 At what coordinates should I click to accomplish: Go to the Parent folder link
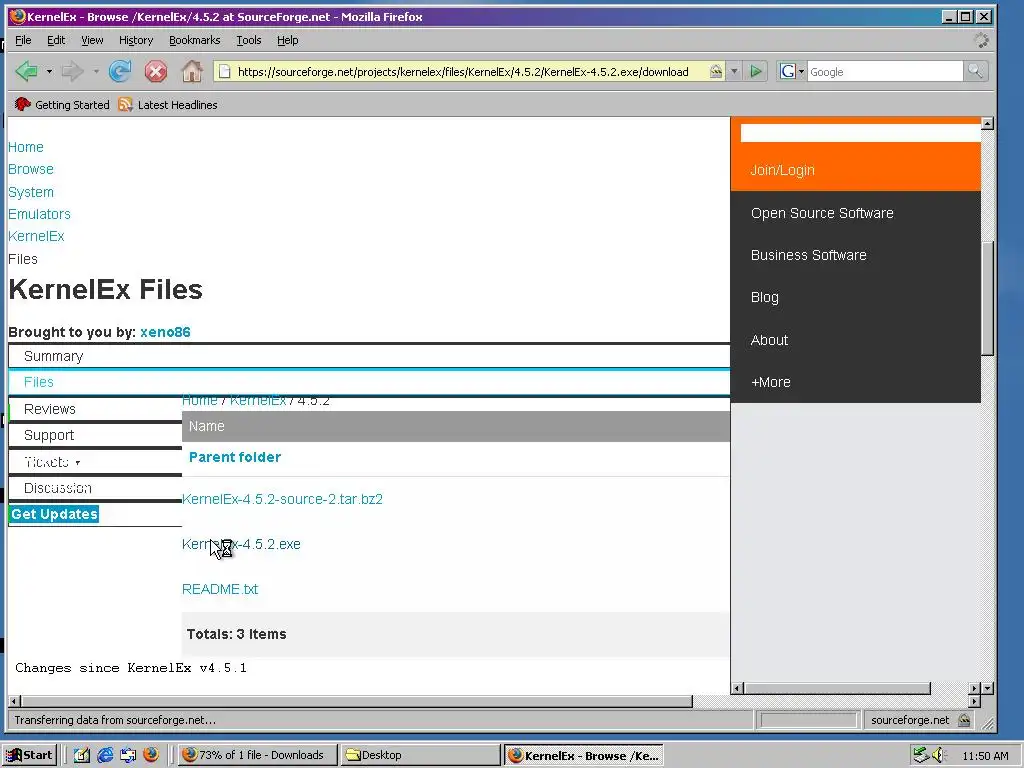235,457
